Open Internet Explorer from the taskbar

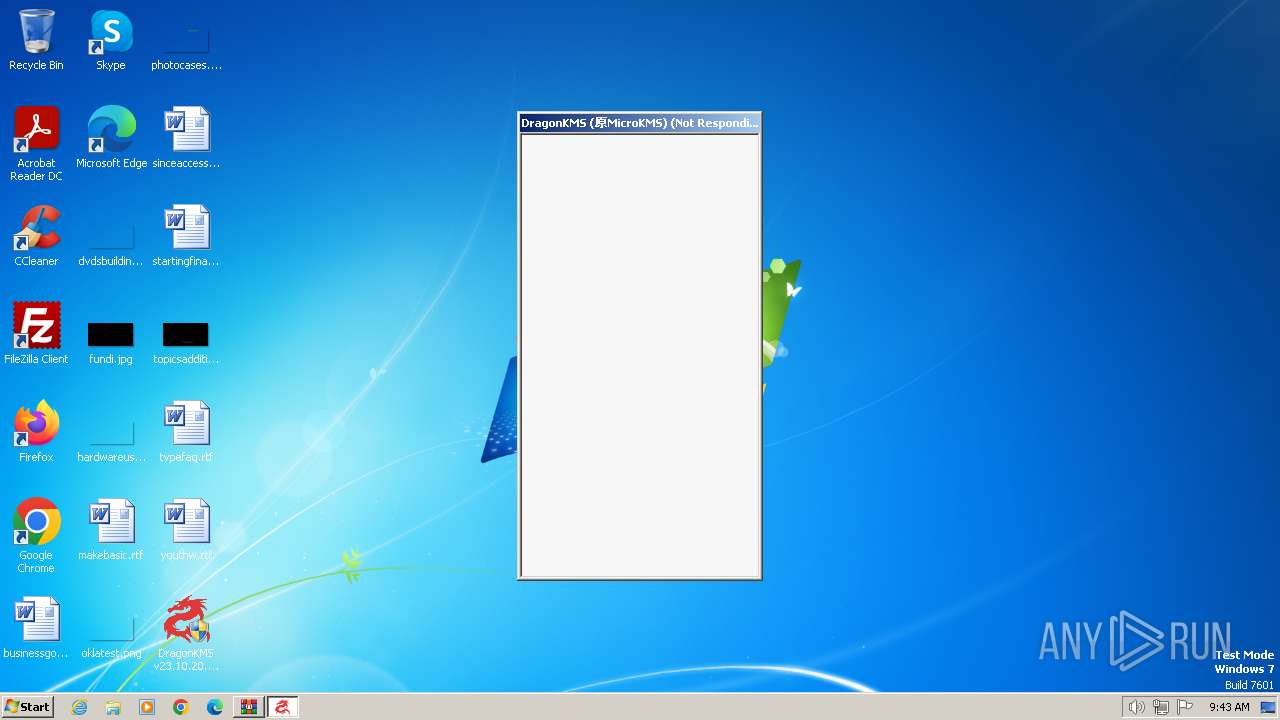tap(79, 707)
